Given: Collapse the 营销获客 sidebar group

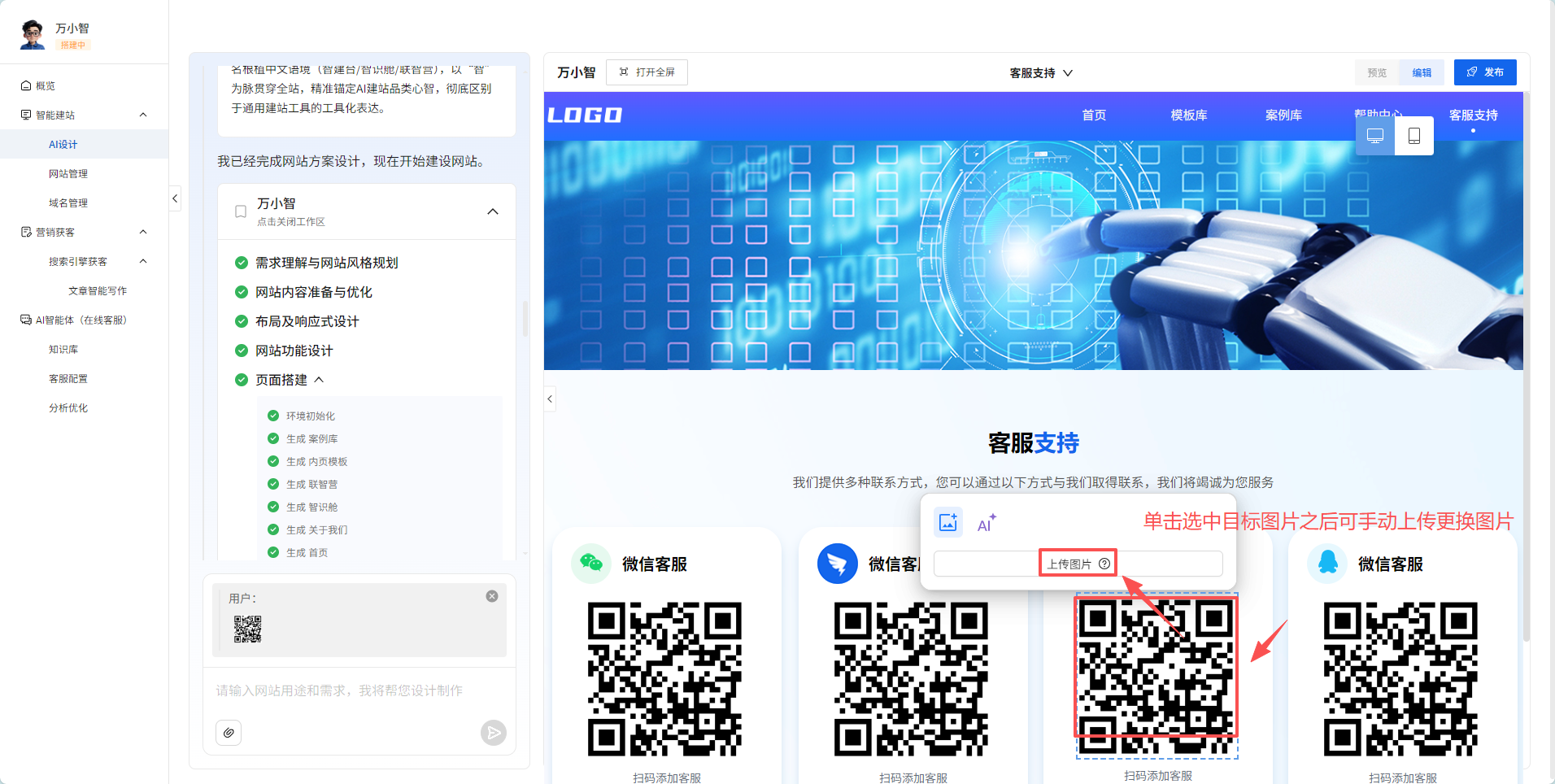Looking at the screenshot, I should (x=143, y=232).
